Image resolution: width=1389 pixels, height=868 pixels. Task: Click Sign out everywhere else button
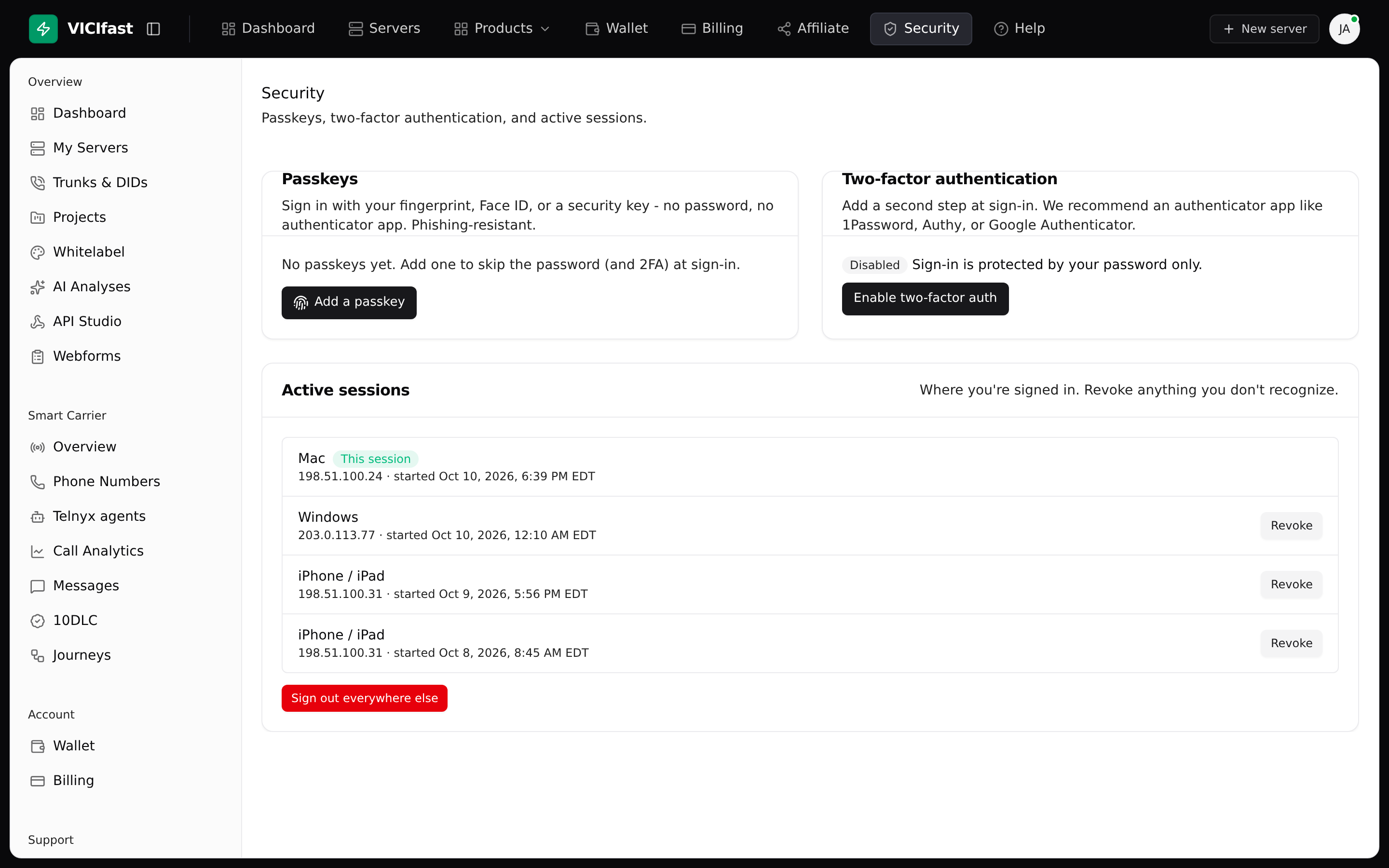click(x=365, y=698)
